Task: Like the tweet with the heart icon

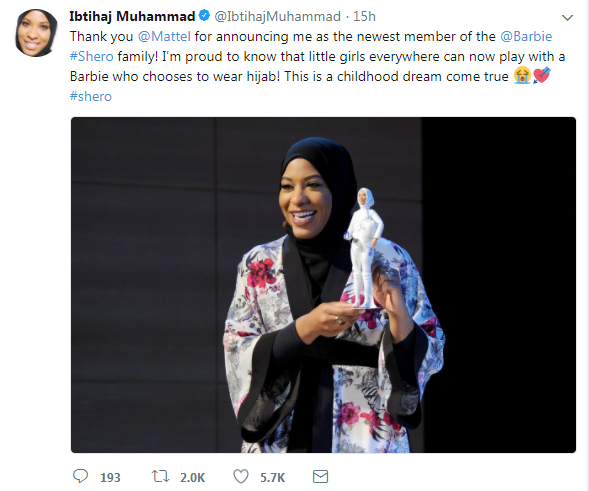Action: click(x=241, y=476)
